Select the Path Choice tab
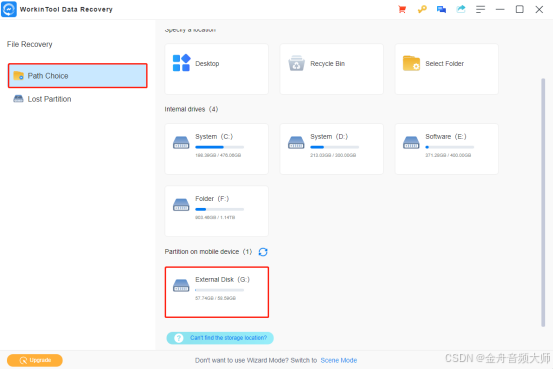Image resolution: width=554 pixels, height=369 pixels. [77, 76]
